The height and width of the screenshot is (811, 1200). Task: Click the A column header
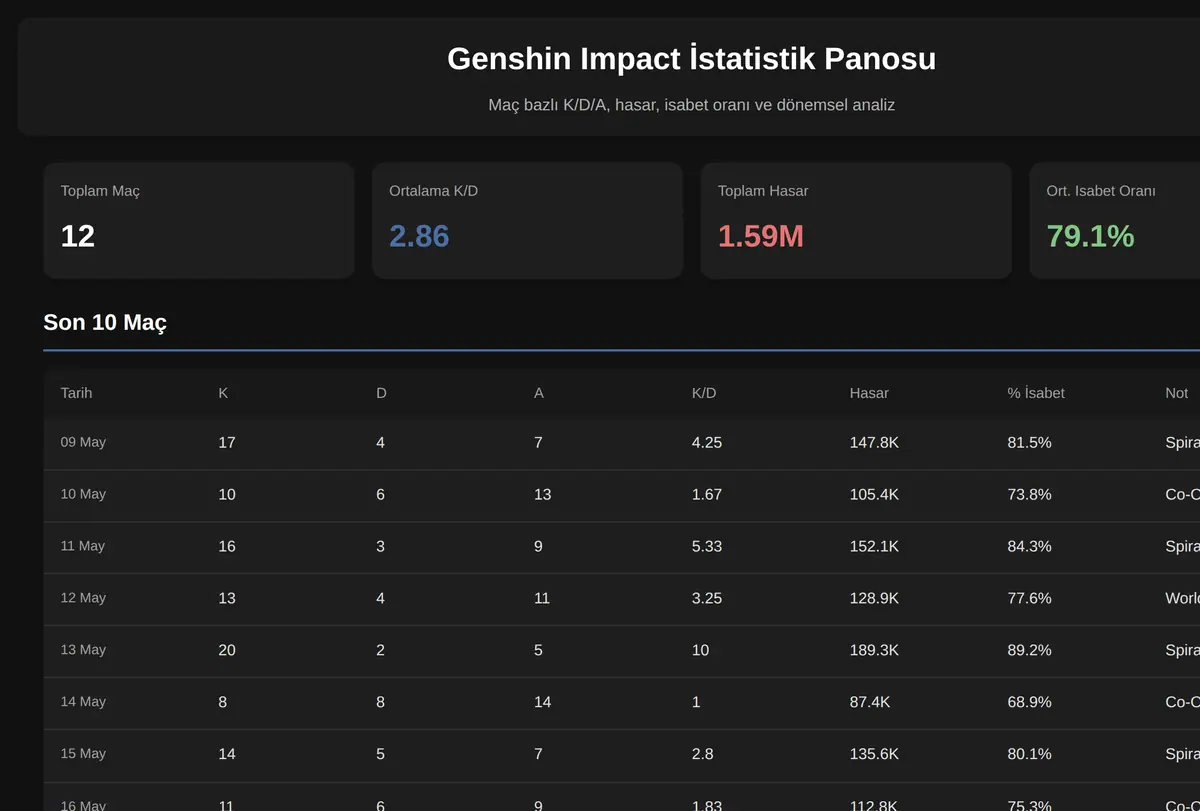point(539,393)
